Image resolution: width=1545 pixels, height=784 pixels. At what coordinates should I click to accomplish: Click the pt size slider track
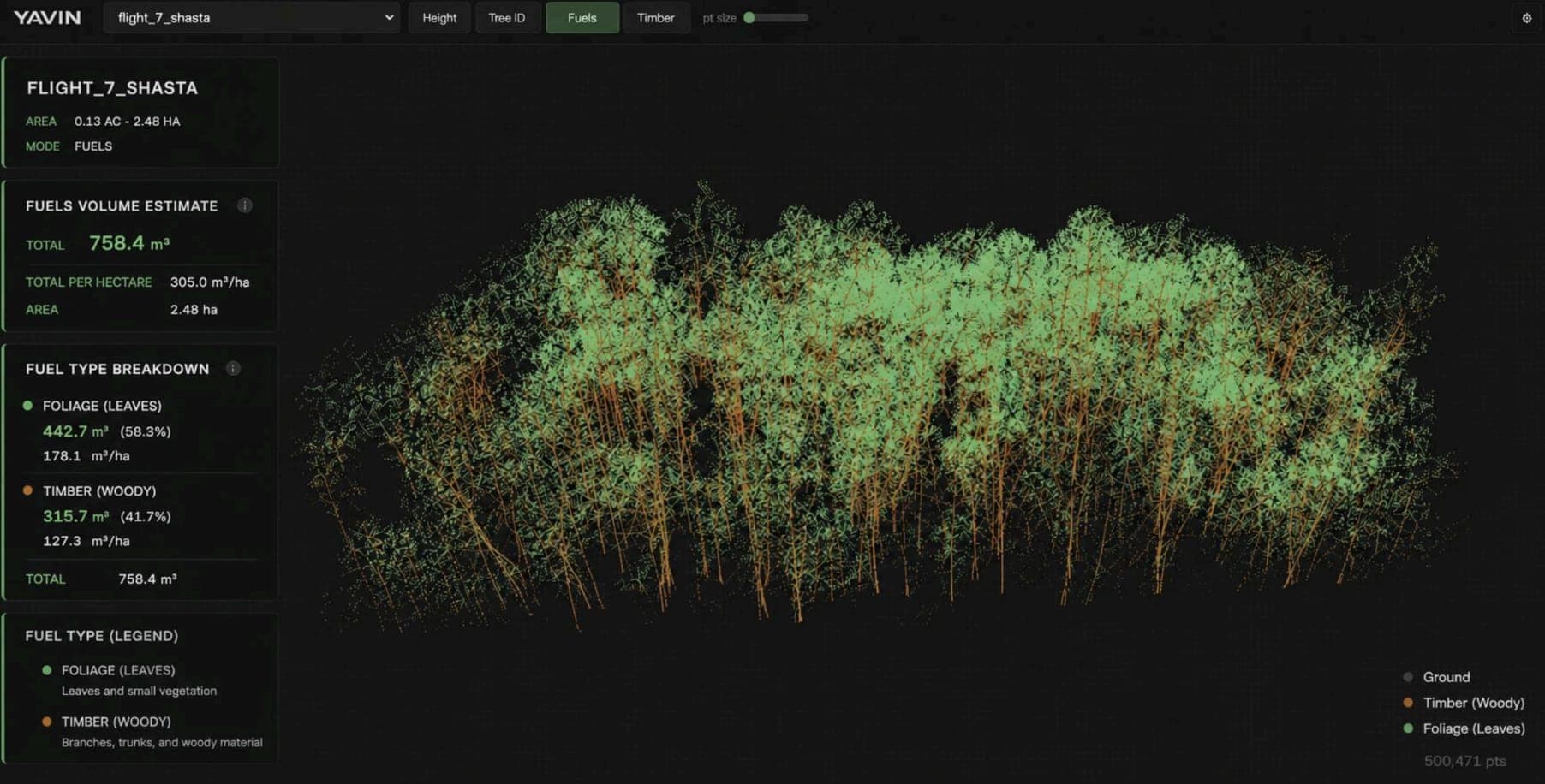click(776, 17)
